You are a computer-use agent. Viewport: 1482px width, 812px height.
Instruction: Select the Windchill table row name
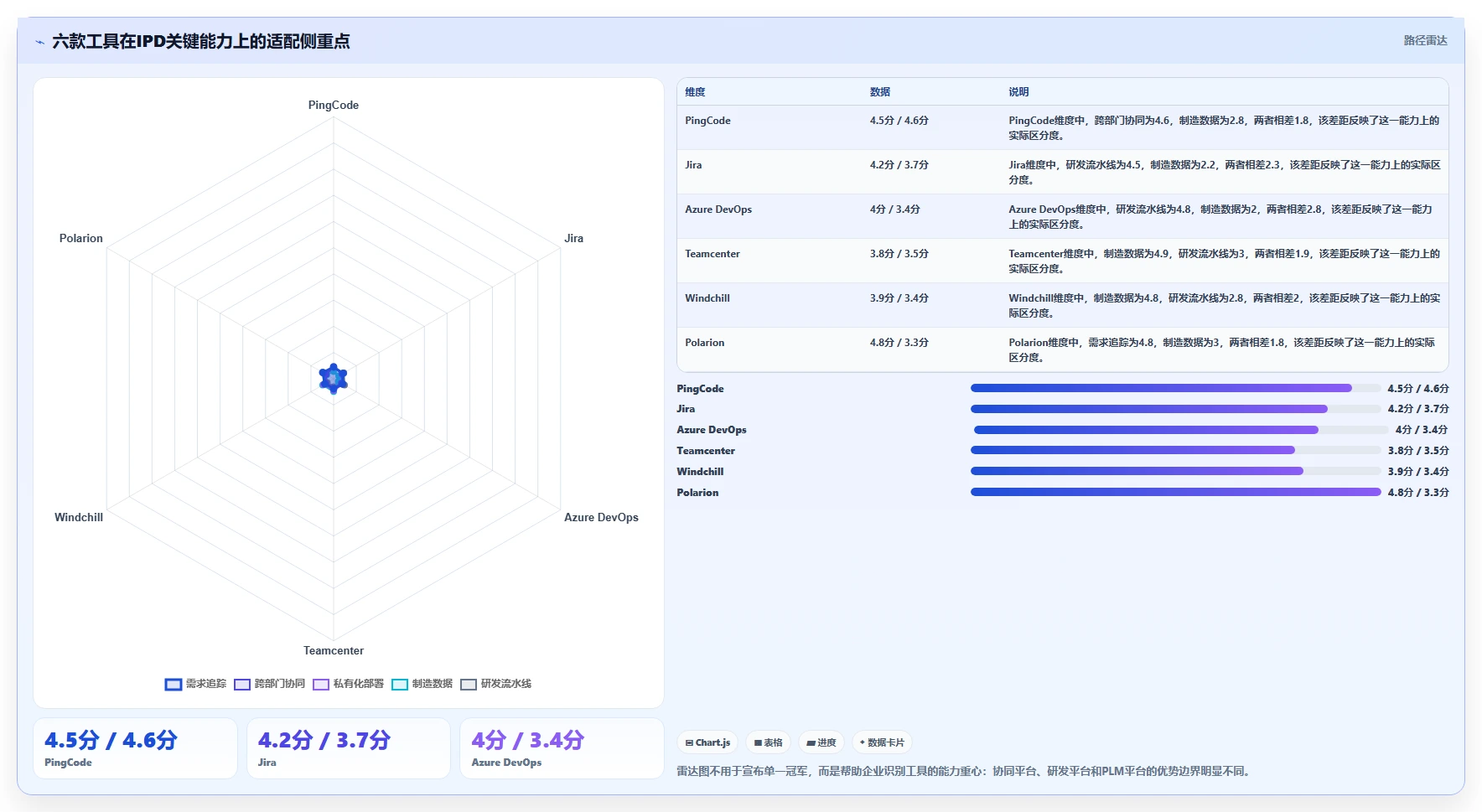[x=707, y=298]
